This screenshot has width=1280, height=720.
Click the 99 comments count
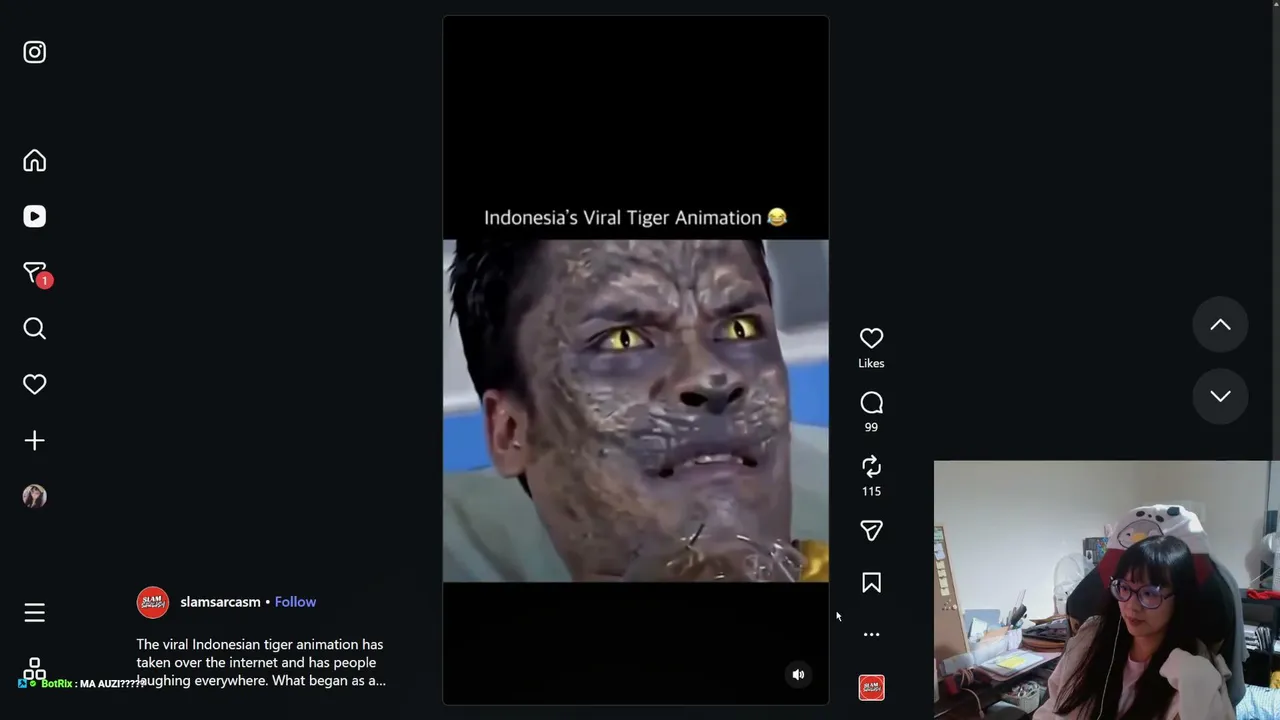(x=871, y=427)
